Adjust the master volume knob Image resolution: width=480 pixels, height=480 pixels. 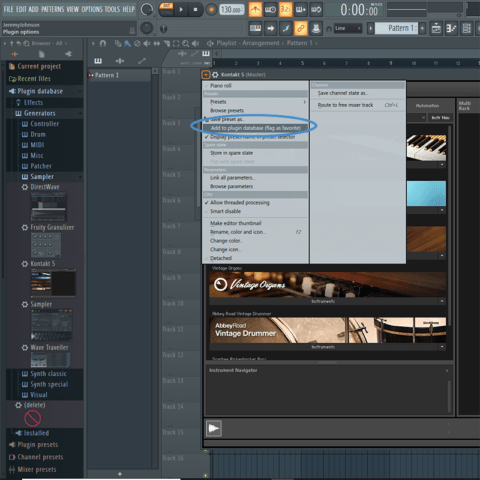147,10
